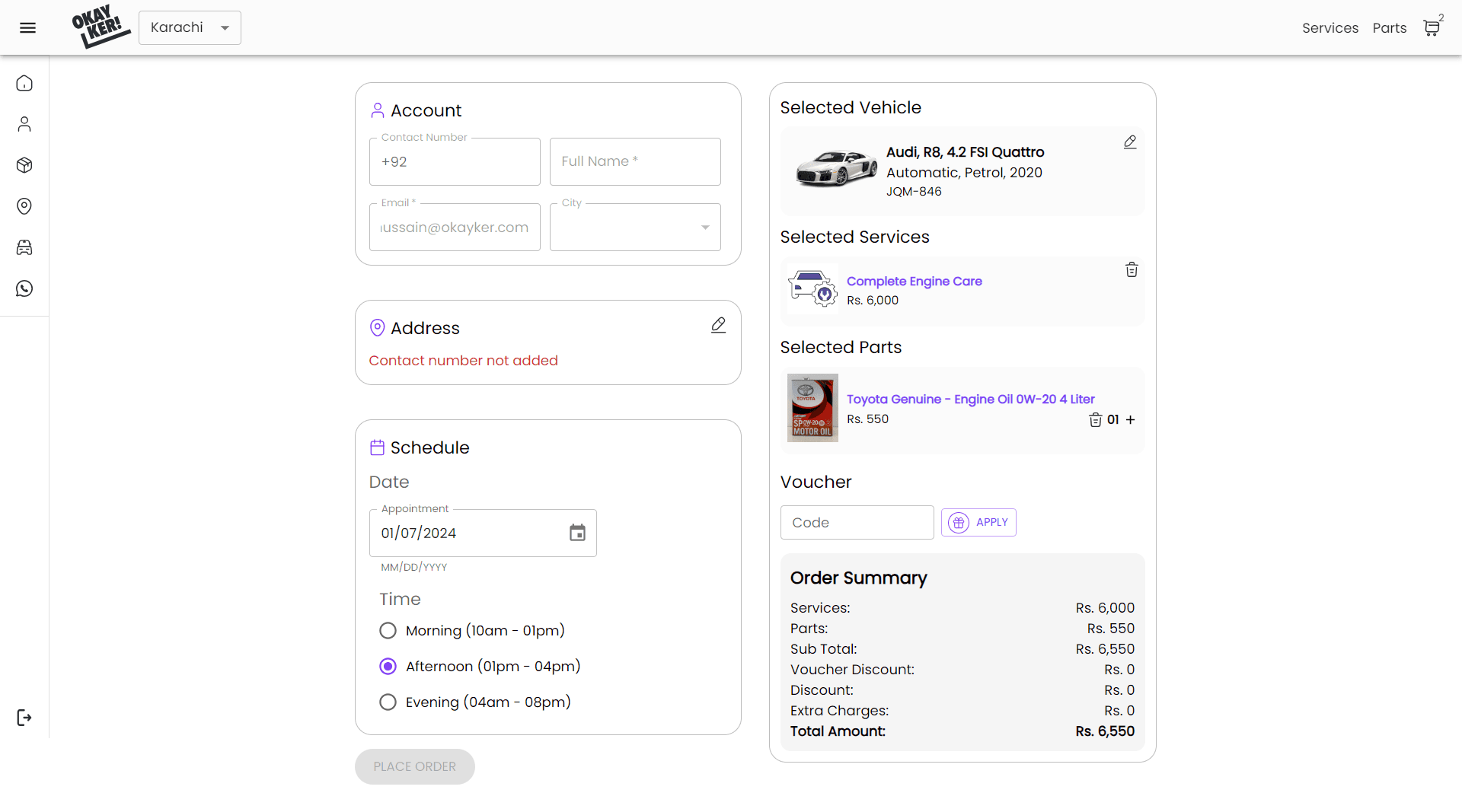Click the 'Sub Total:' label
1462x812 pixels.
(x=823, y=649)
